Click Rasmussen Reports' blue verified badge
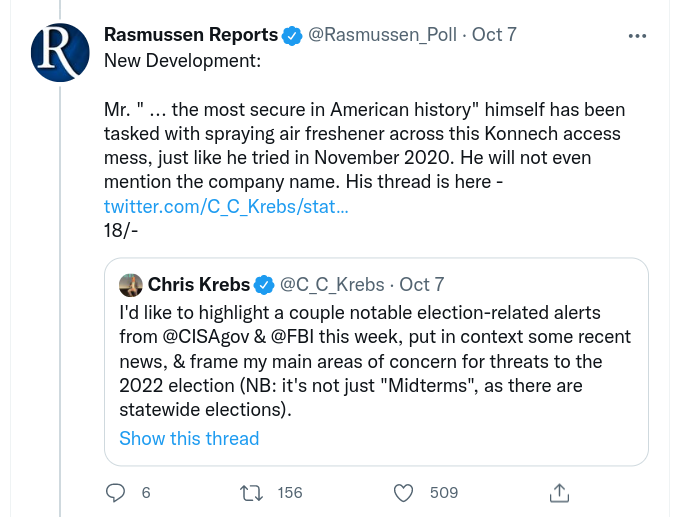The height and width of the screenshot is (517, 679). tap(291, 35)
